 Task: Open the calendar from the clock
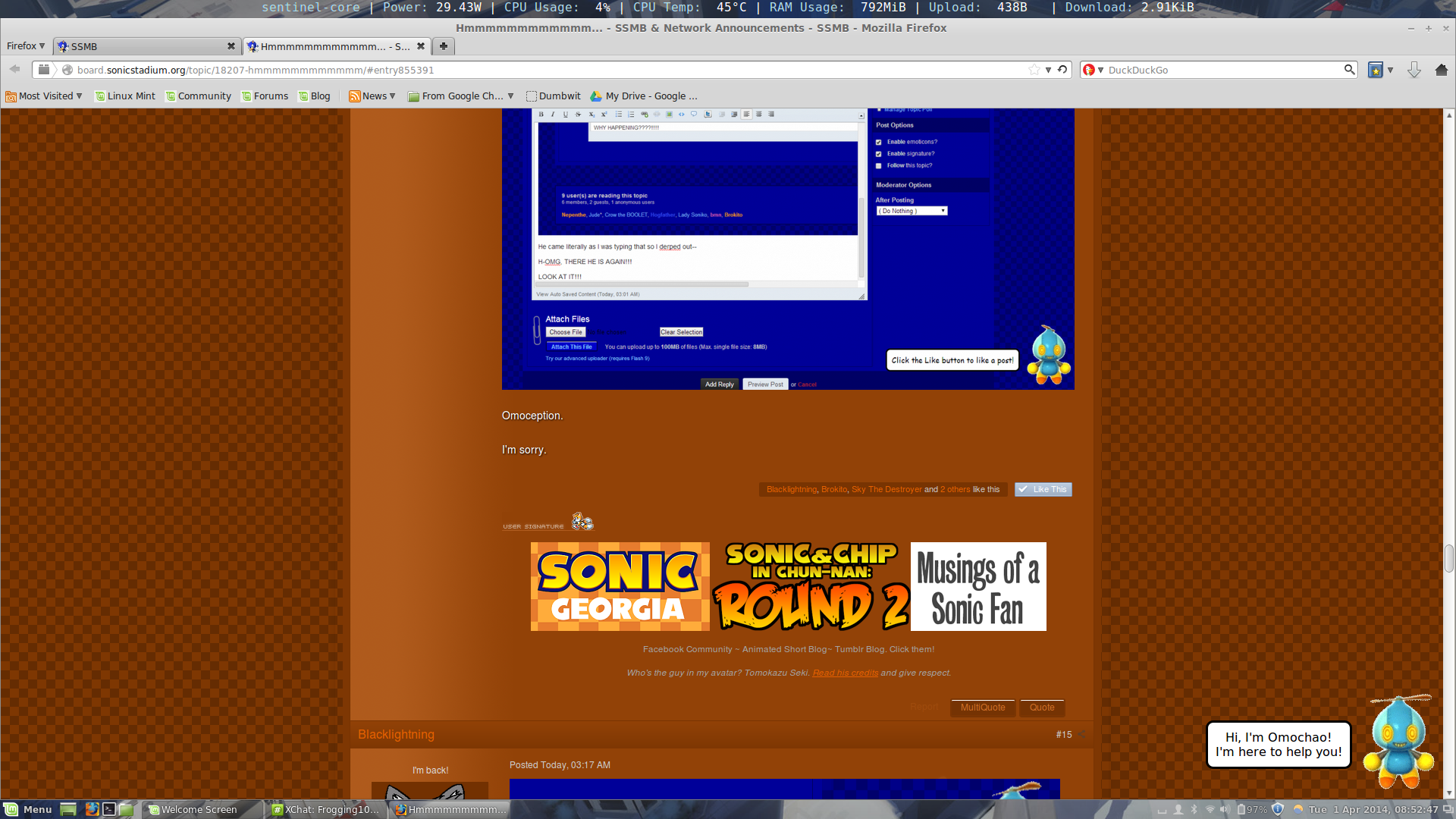click(x=1373, y=809)
